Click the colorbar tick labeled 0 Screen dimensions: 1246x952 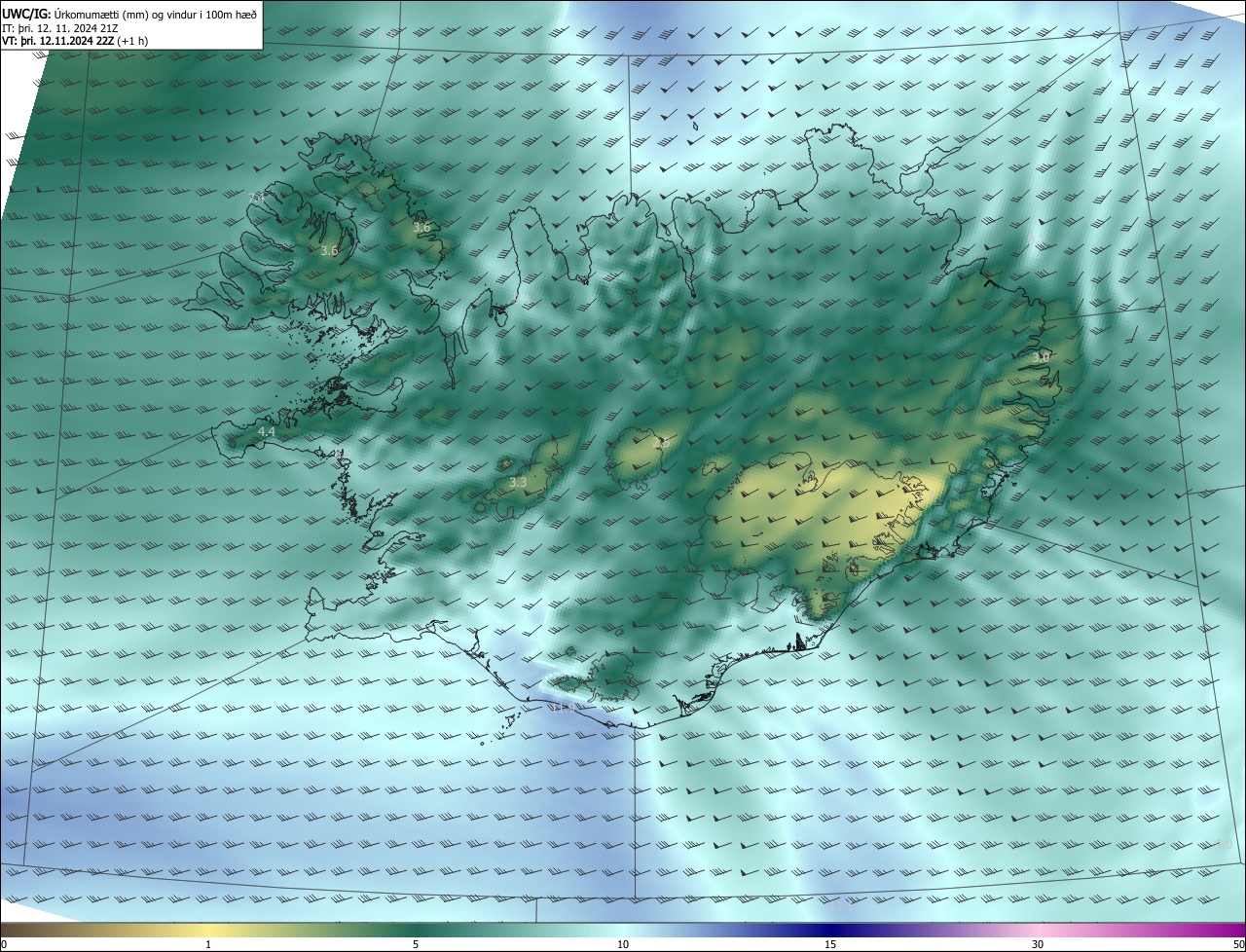tap(3, 944)
